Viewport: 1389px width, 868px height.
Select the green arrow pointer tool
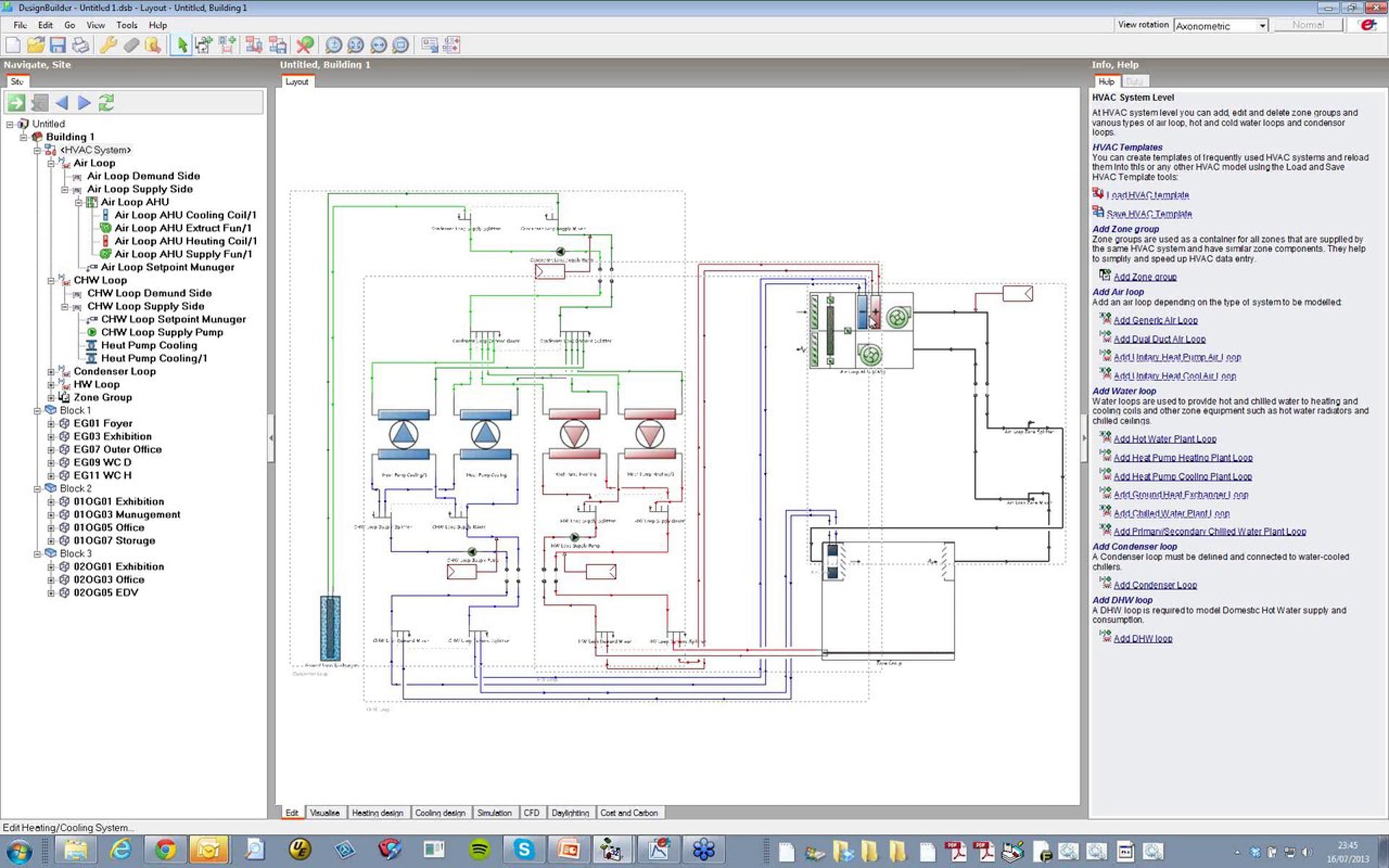(x=182, y=45)
